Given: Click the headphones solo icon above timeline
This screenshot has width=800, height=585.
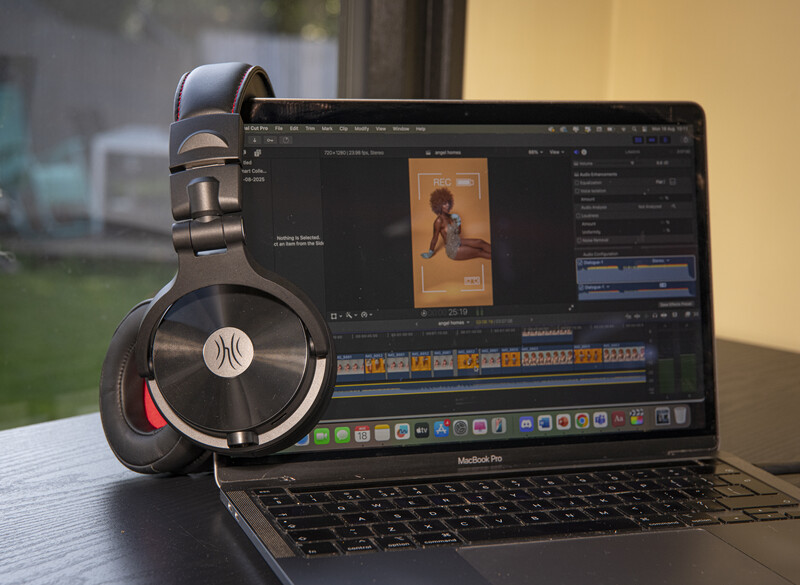Looking at the screenshot, I should click(655, 315).
